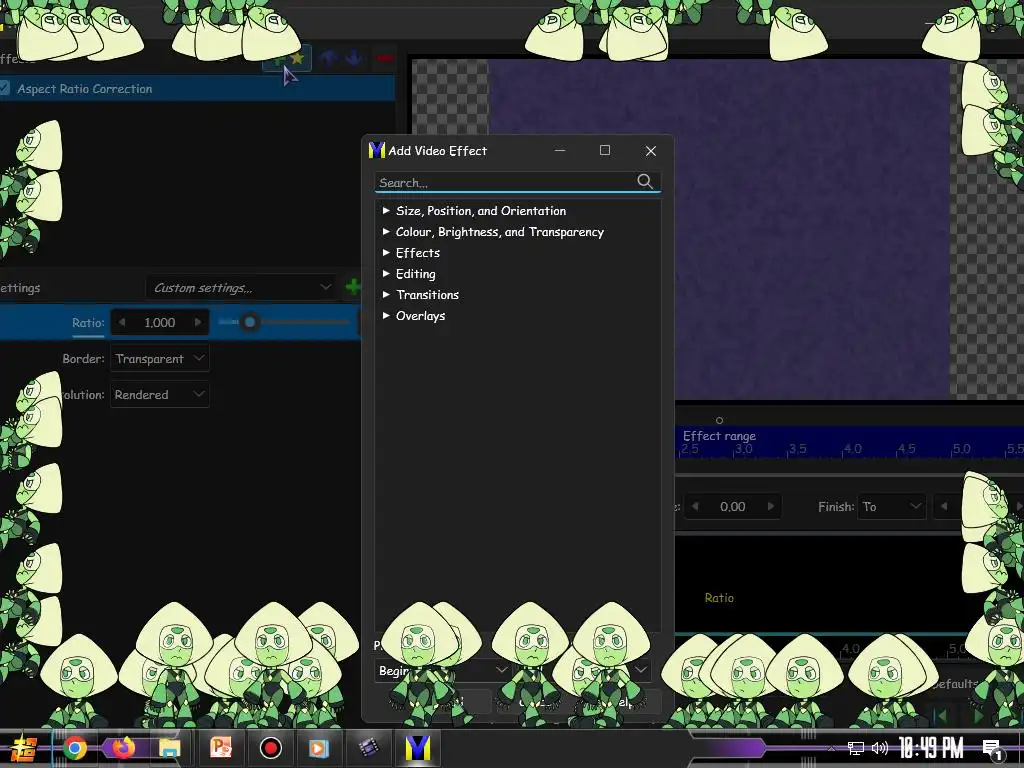
Task: Click the Ratio value field showing 1.000
Action: tap(159, 322)
